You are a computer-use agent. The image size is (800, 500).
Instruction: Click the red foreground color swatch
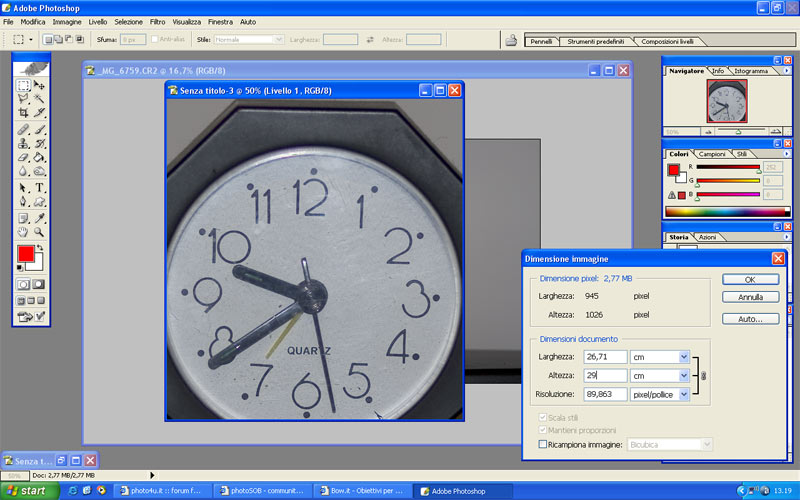[x=25, y=255]
